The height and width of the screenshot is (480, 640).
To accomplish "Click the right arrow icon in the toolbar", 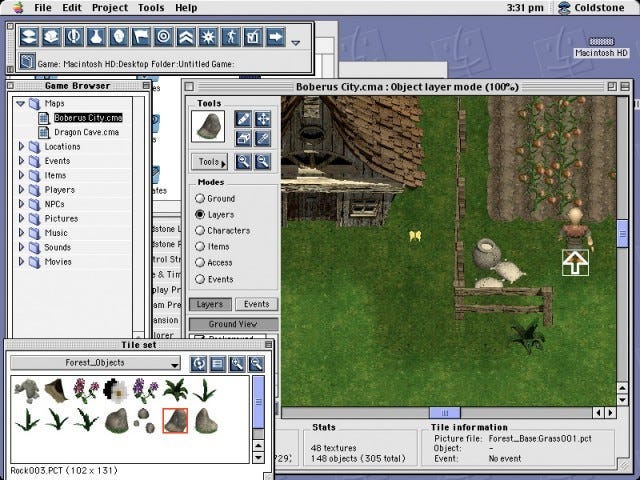I will 276,37.
